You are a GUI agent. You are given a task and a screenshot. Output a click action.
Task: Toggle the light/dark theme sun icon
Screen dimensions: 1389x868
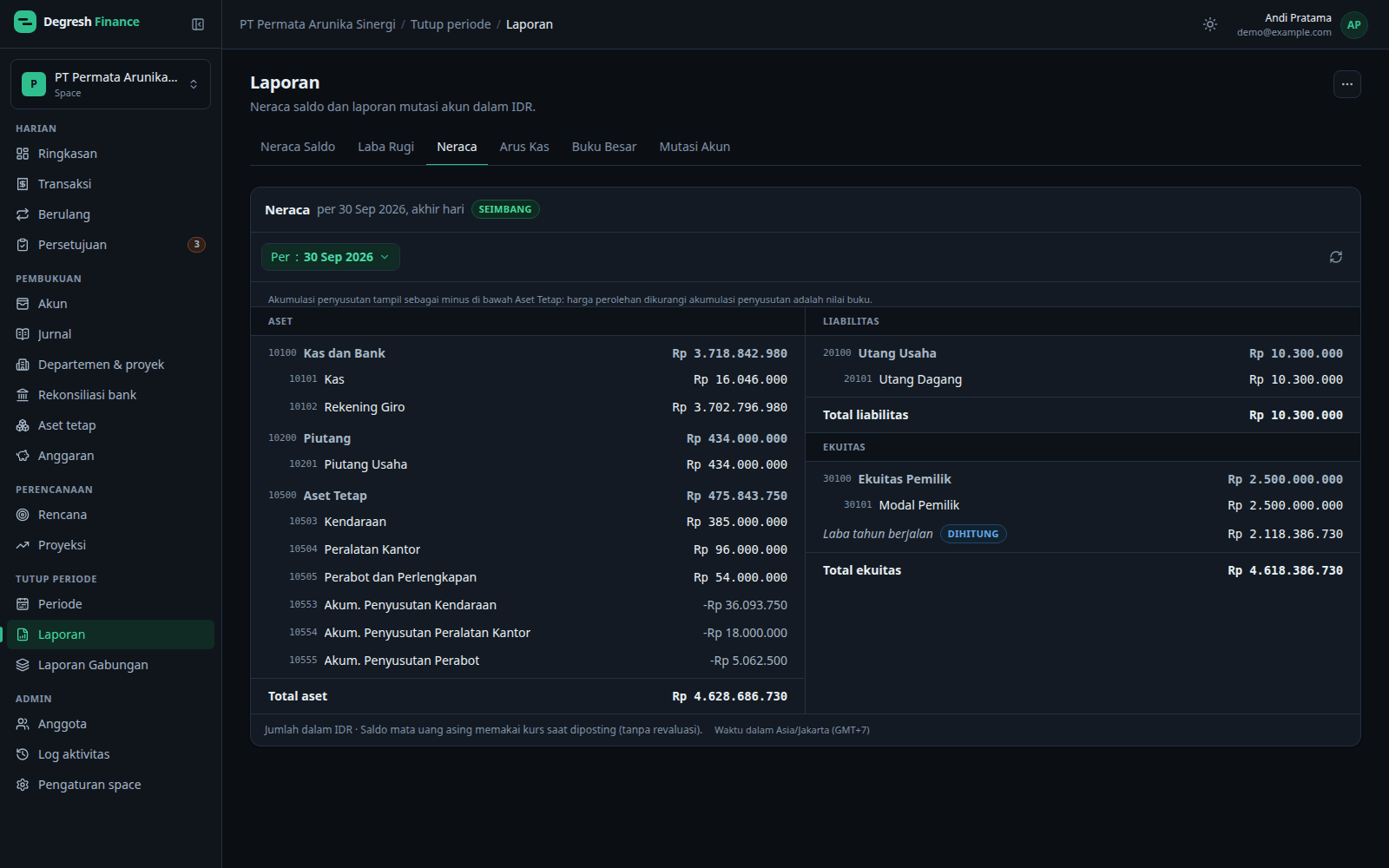point(1210,24)
